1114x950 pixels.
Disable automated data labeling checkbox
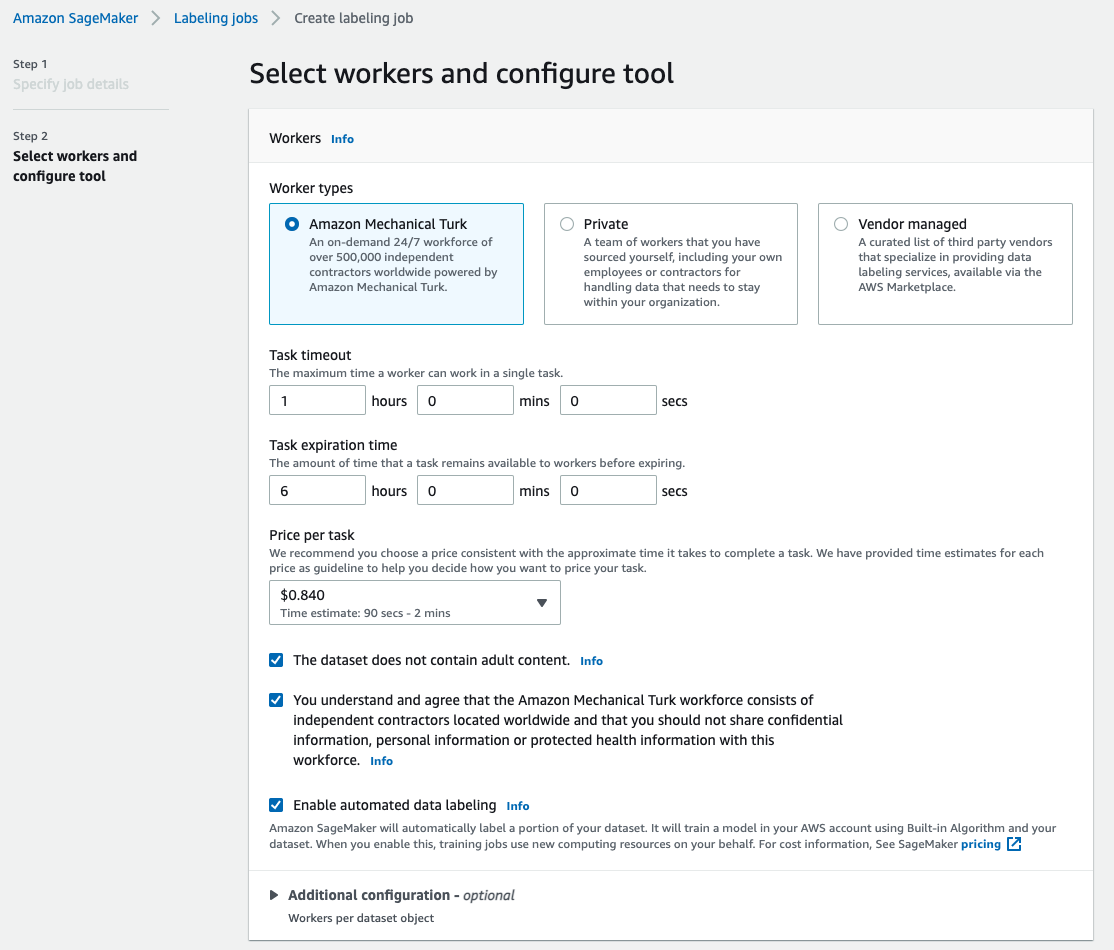pos(276,805)
